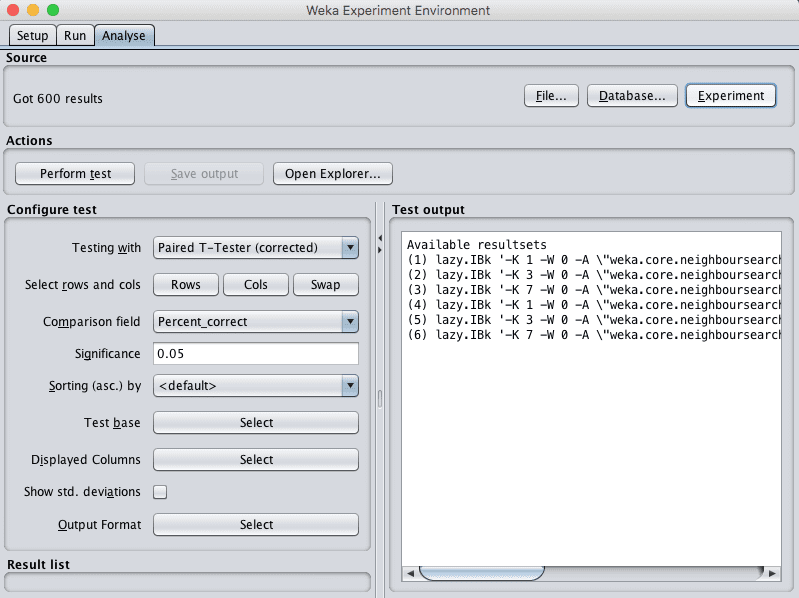
Task: Click Perform test
Action: click(x=75, y=174)
